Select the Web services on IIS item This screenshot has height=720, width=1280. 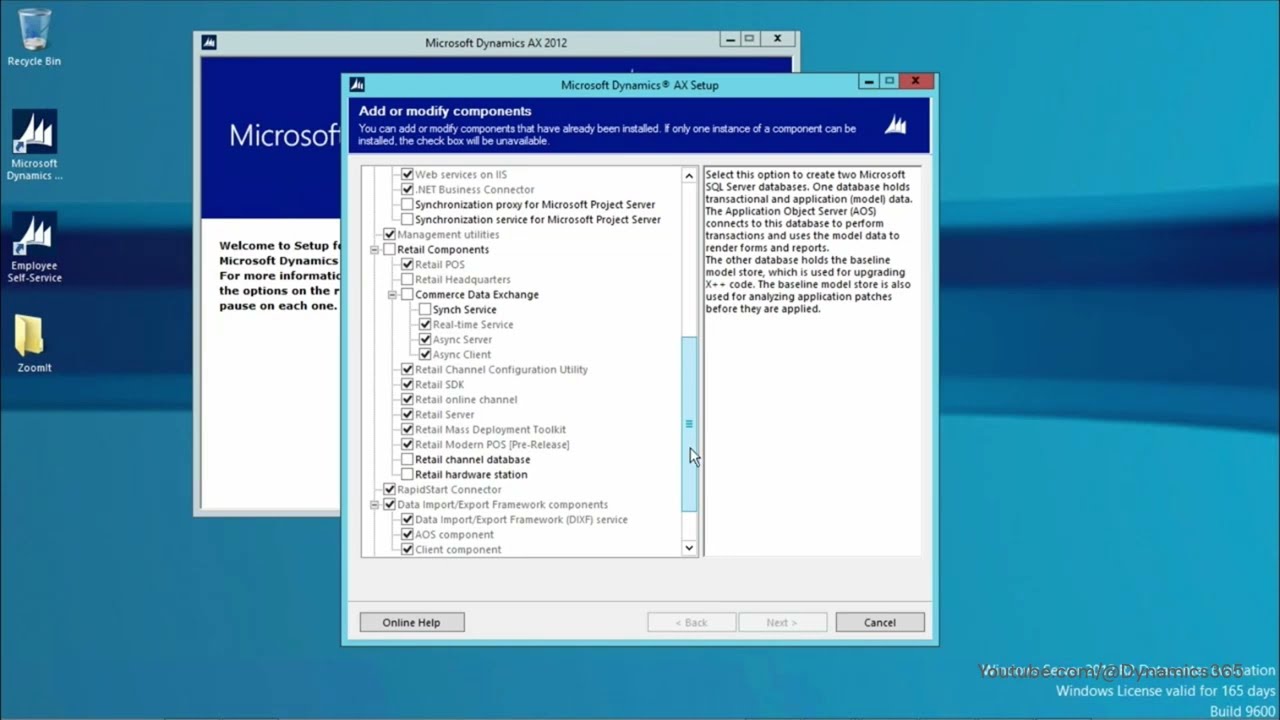[460, 175]
